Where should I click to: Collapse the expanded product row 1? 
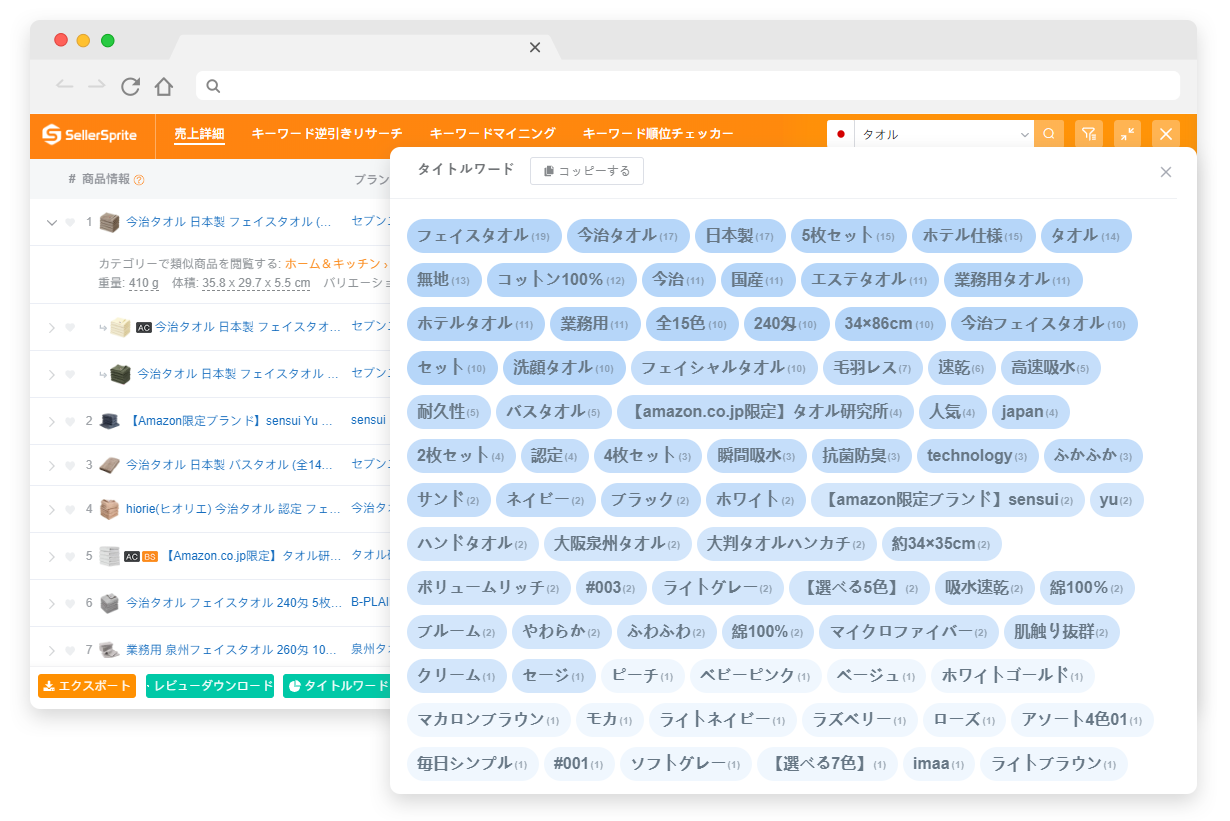point(52,222)
